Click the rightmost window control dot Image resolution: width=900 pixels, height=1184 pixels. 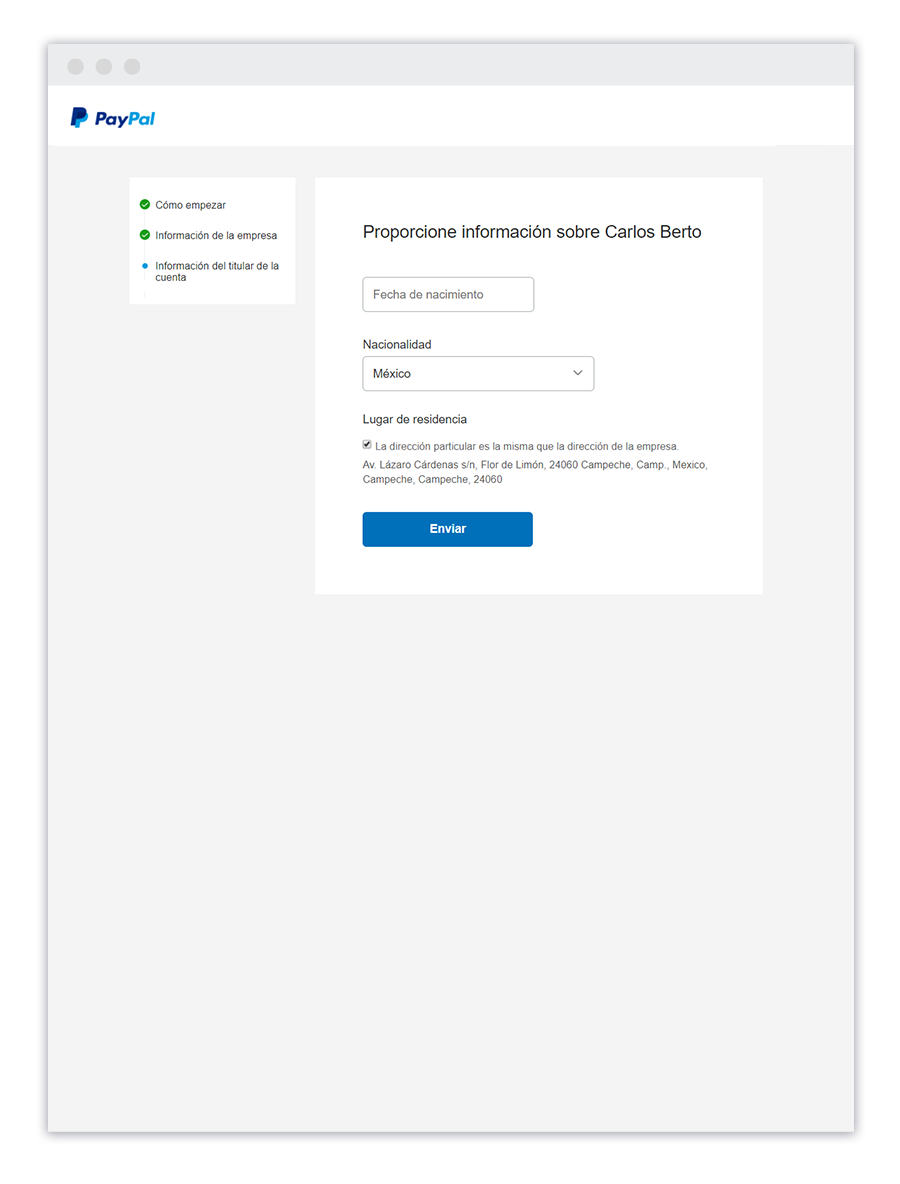click(x=132, y=67)
